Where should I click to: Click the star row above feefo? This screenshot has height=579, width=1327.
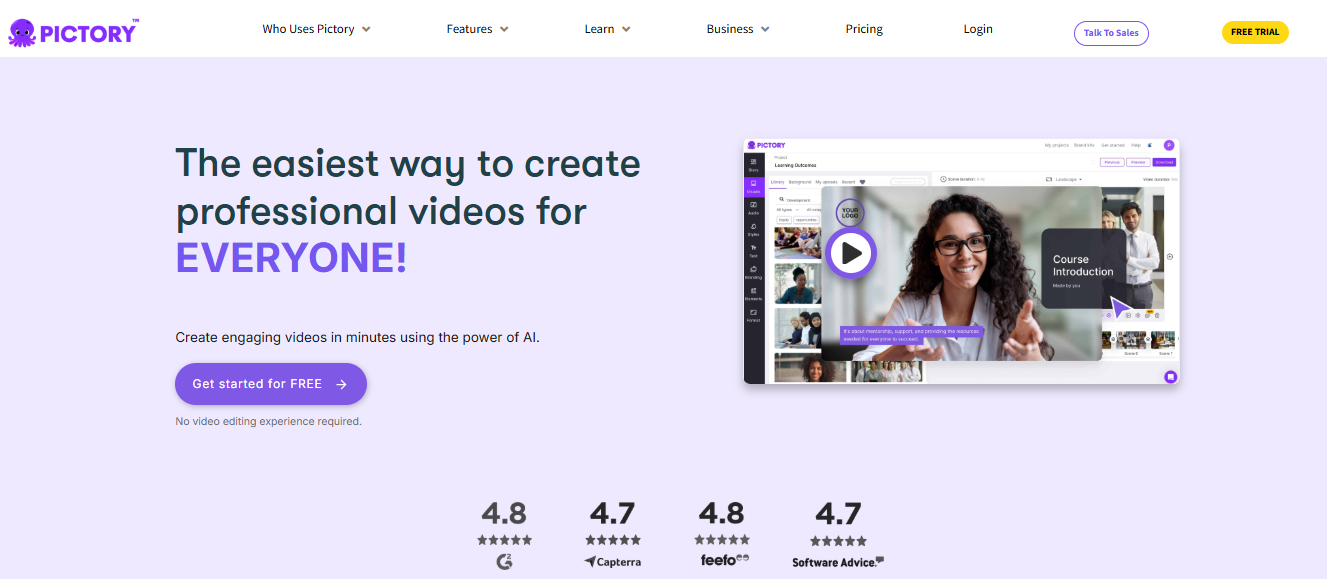[722, 540]
